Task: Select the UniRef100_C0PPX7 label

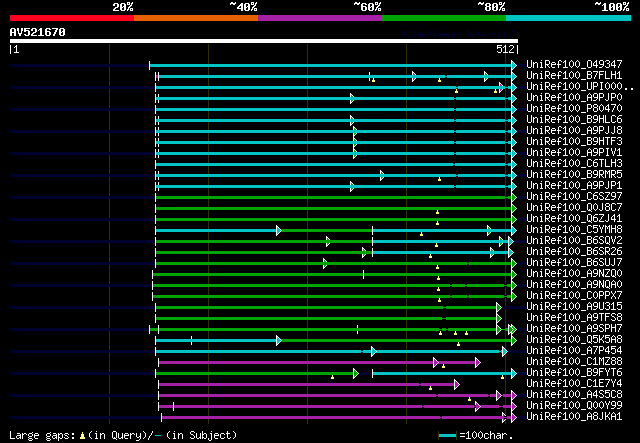Action: (574, 296)
